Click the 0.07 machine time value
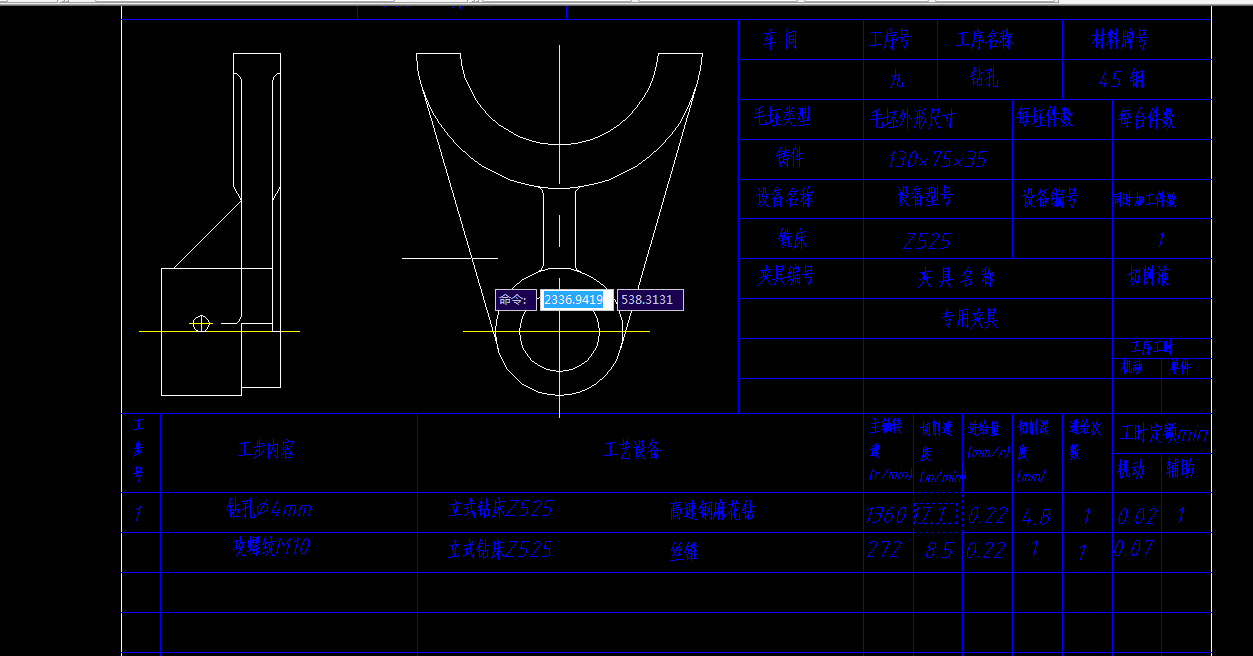This screenshot has width=1253, height=656. 1134,548
